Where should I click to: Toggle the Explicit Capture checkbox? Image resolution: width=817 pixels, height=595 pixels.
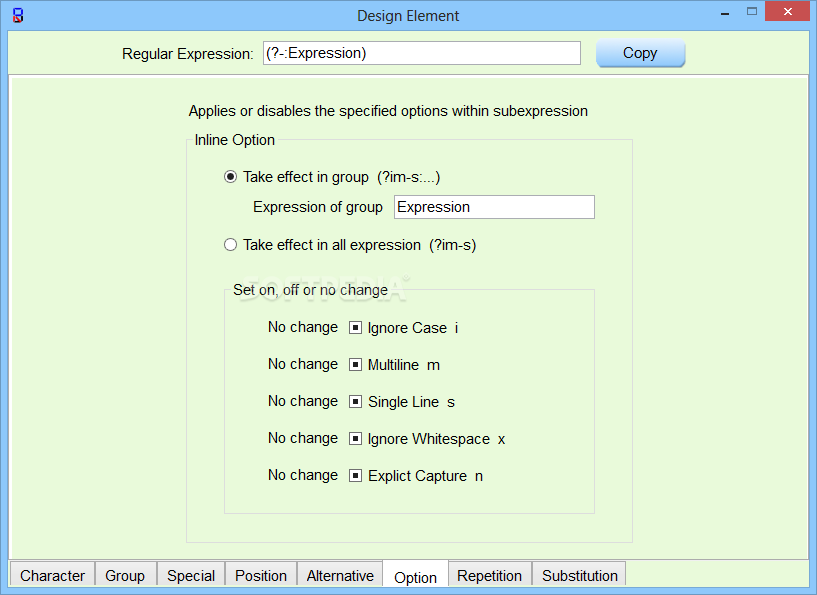coord(355,476)
